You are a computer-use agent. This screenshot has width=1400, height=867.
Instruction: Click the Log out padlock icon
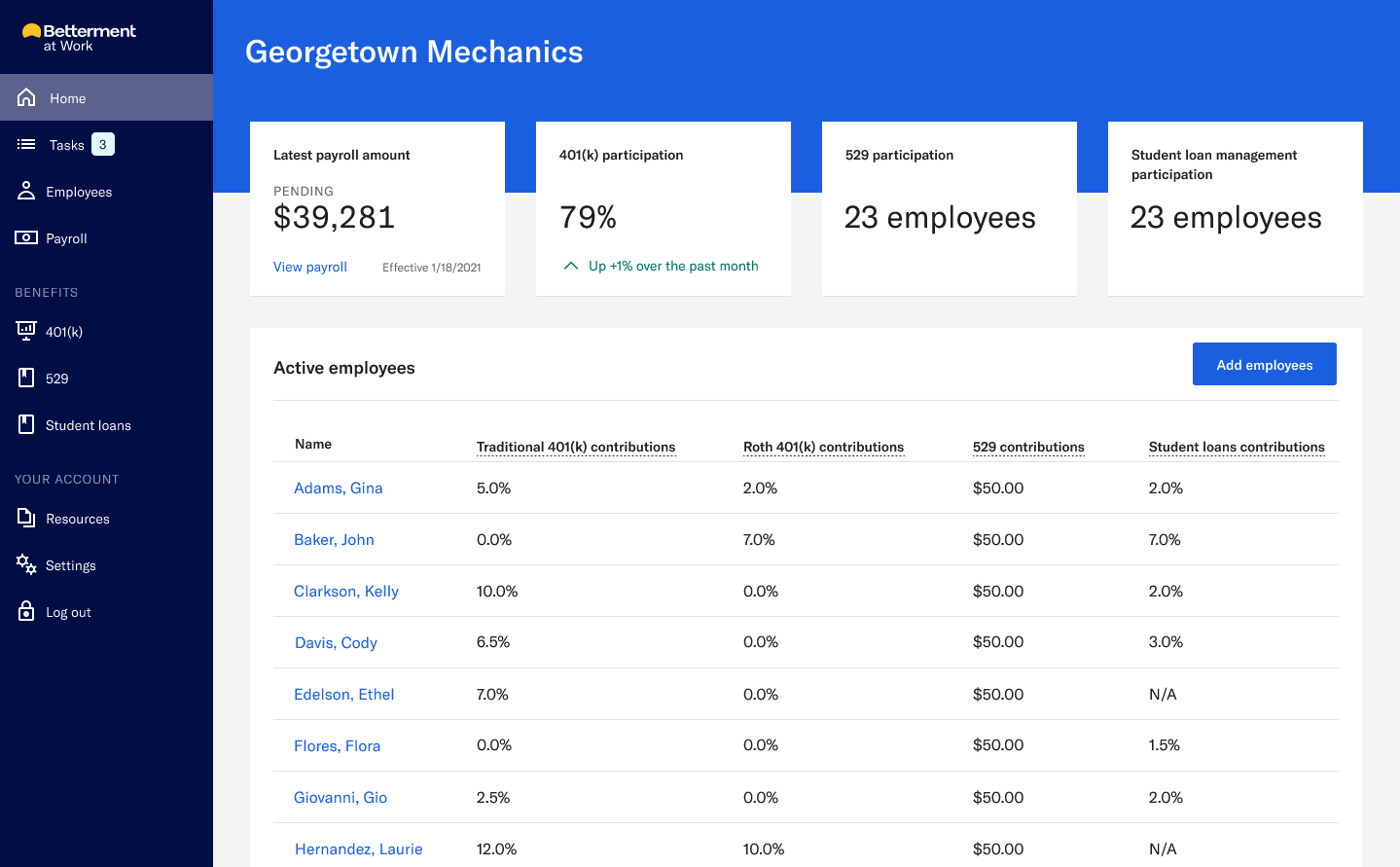(25, 611)
